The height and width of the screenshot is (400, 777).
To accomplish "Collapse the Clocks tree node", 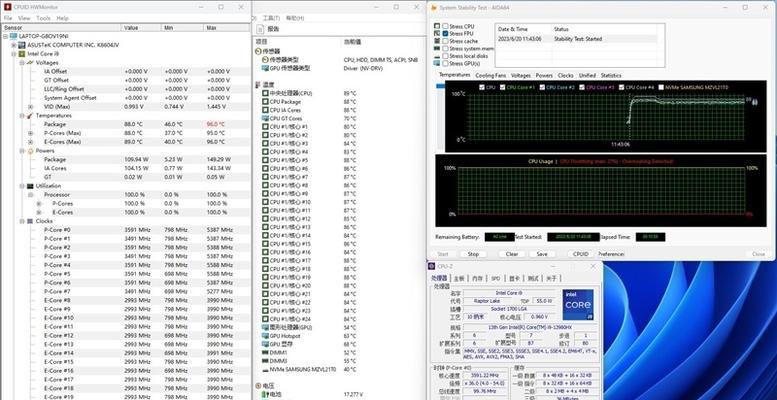I will click(22, 221).
